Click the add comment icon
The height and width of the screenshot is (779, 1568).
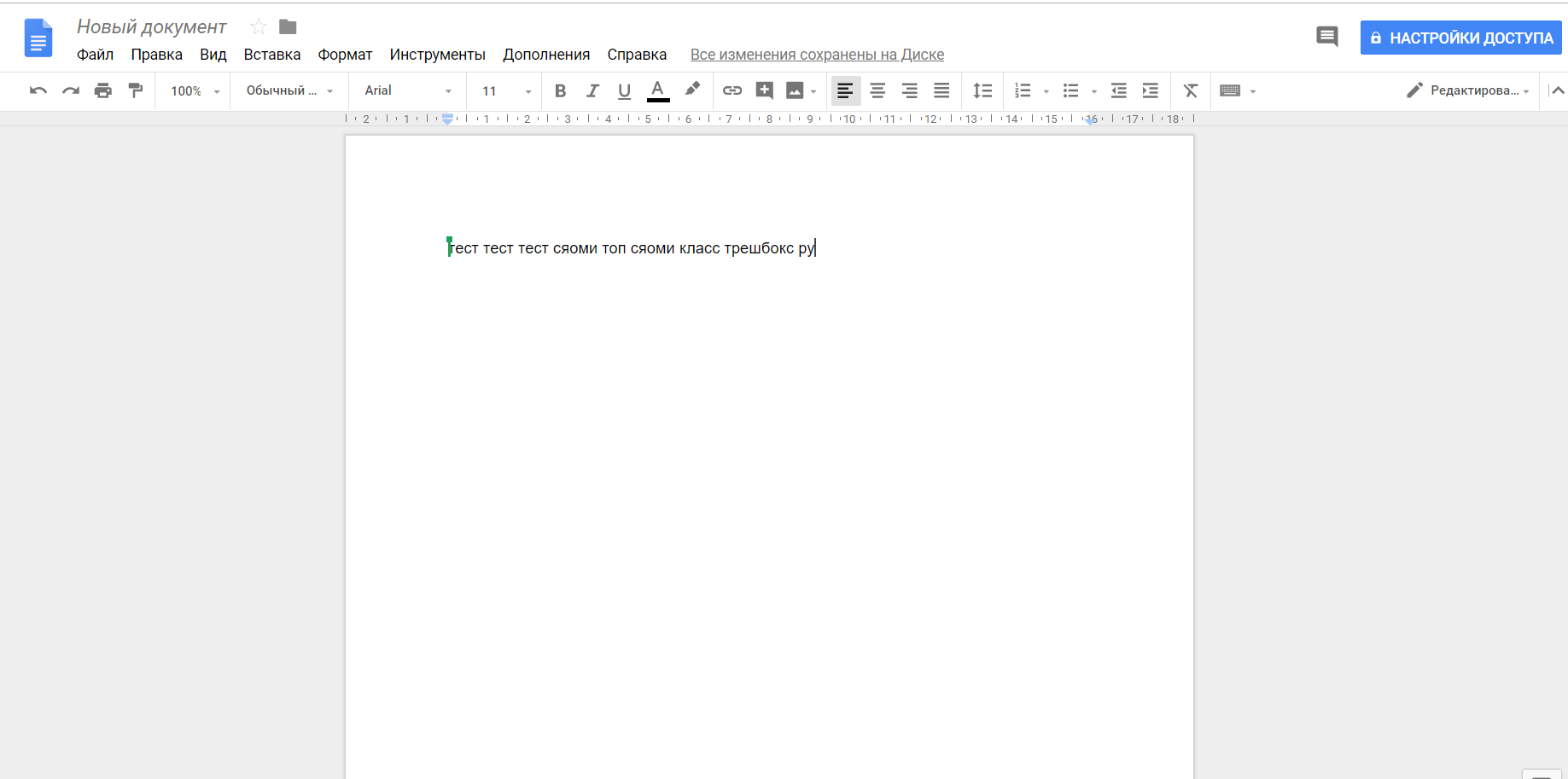click(765, 90)
